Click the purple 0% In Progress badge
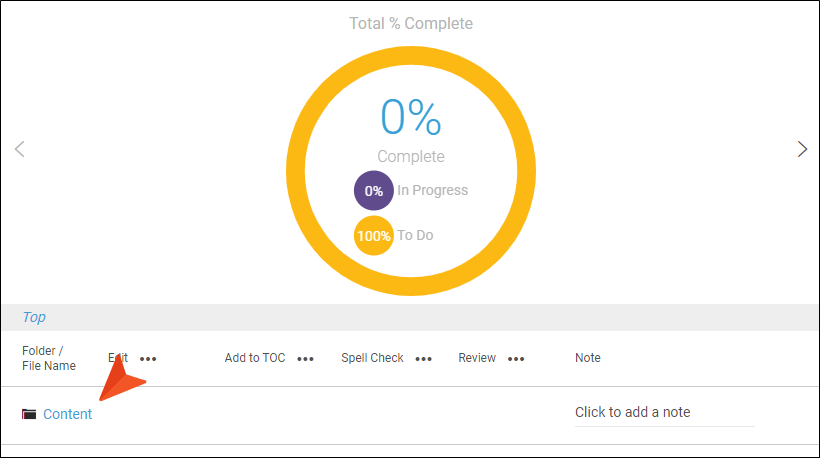The image size is (820, 458). (373, 190)
